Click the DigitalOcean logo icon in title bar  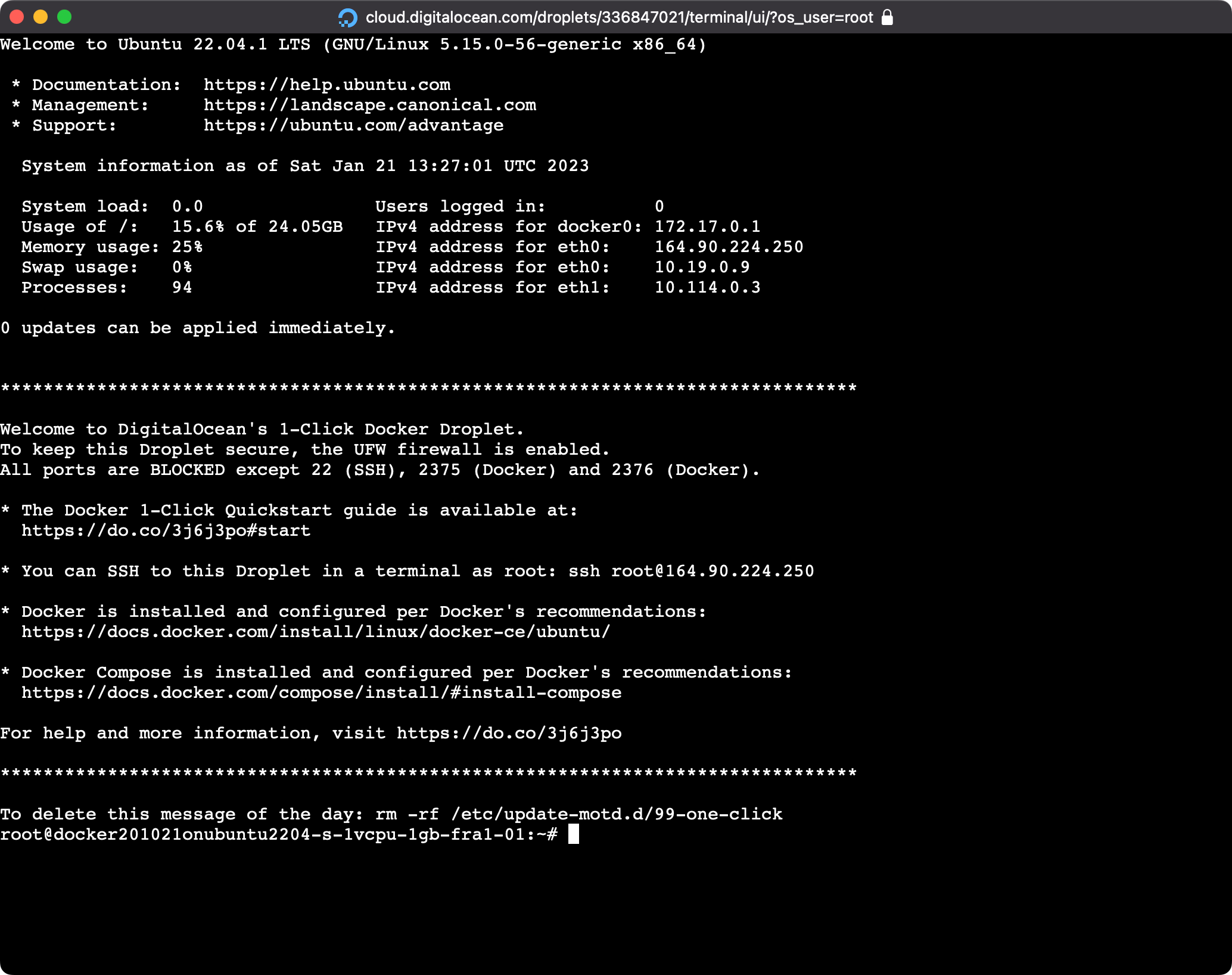click(347, 17)
